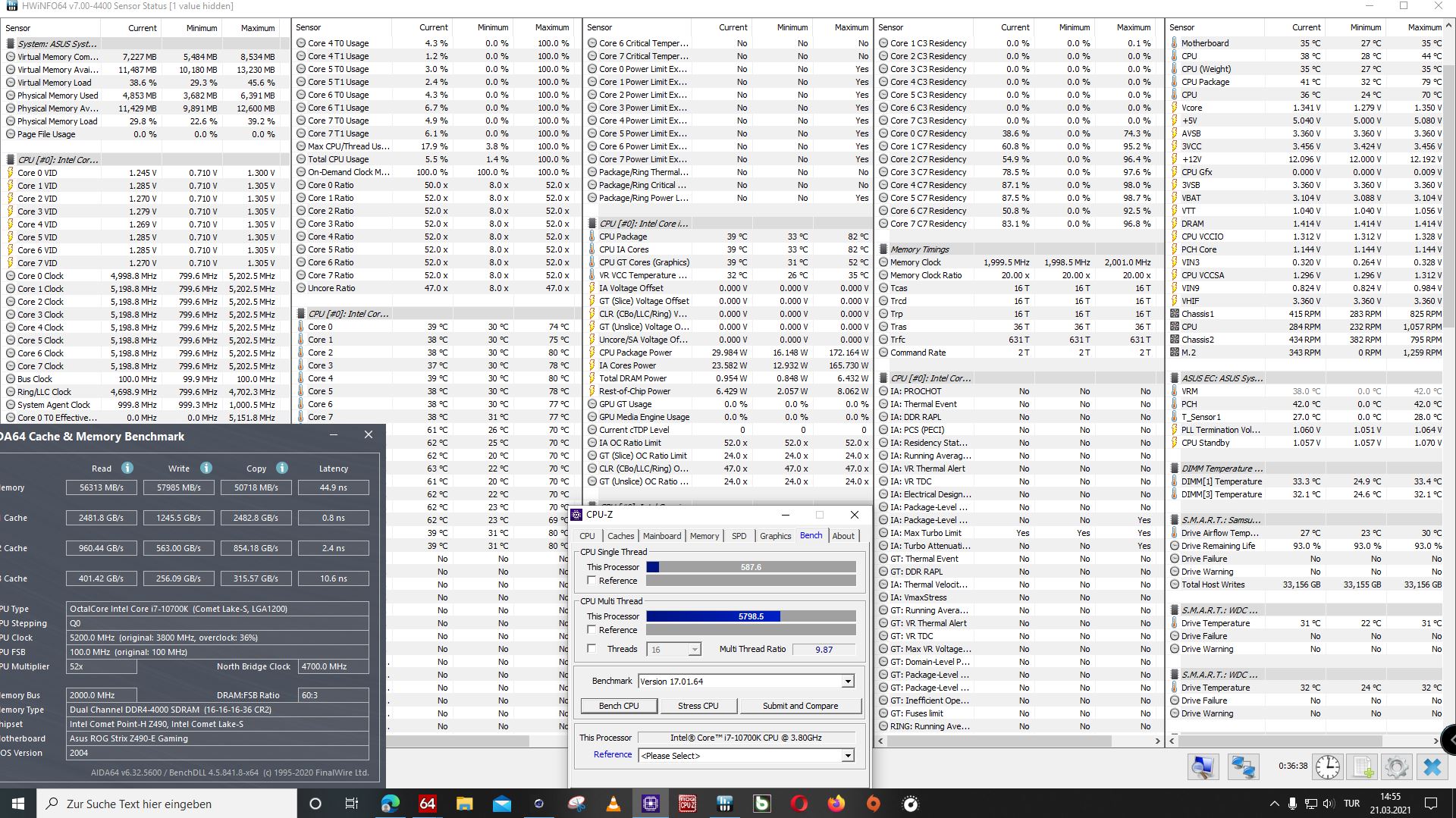Select the CPU Package Power sensor row
Image resolution: width=1456 pixels, height=818 pixels.
pyautogui.click(x=728, y=353)
